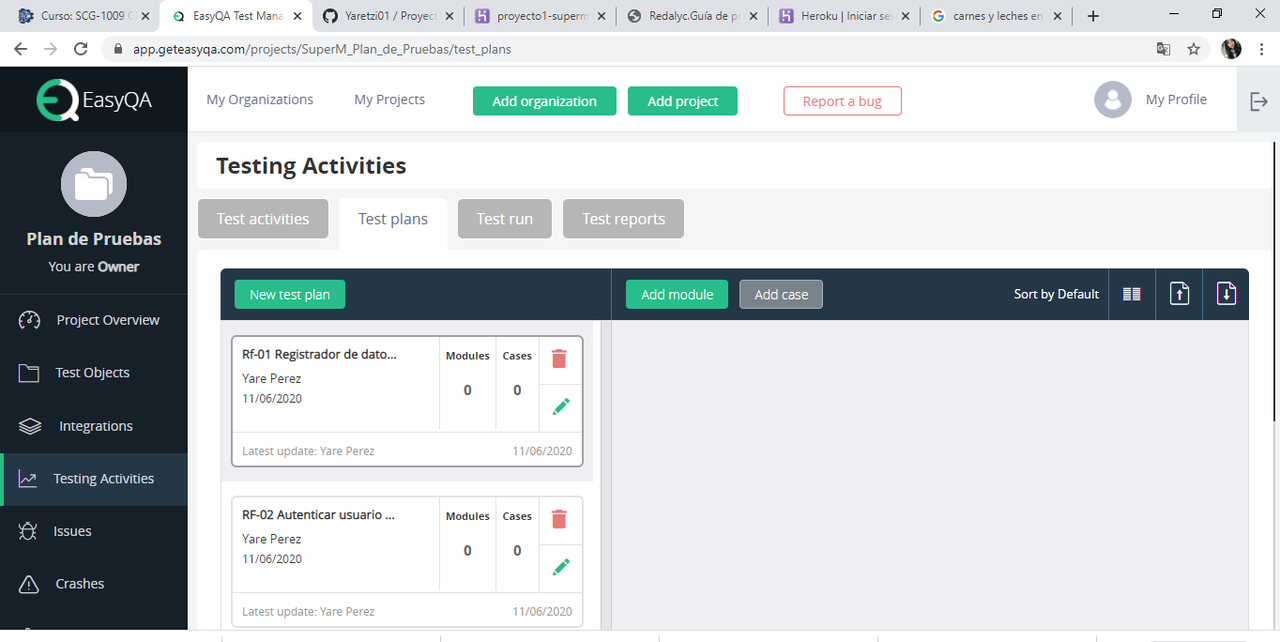Open the Sort by Default dropdown
Viewport: 1280px width, 642px height.
click(x=1056, y=294)
